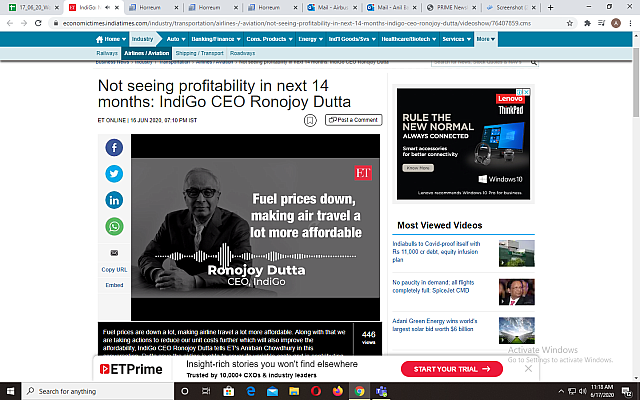Open Microsoft Edge from taskbar
The height and width of the screenshot is (400, 640).
click(x=251, y=391)
